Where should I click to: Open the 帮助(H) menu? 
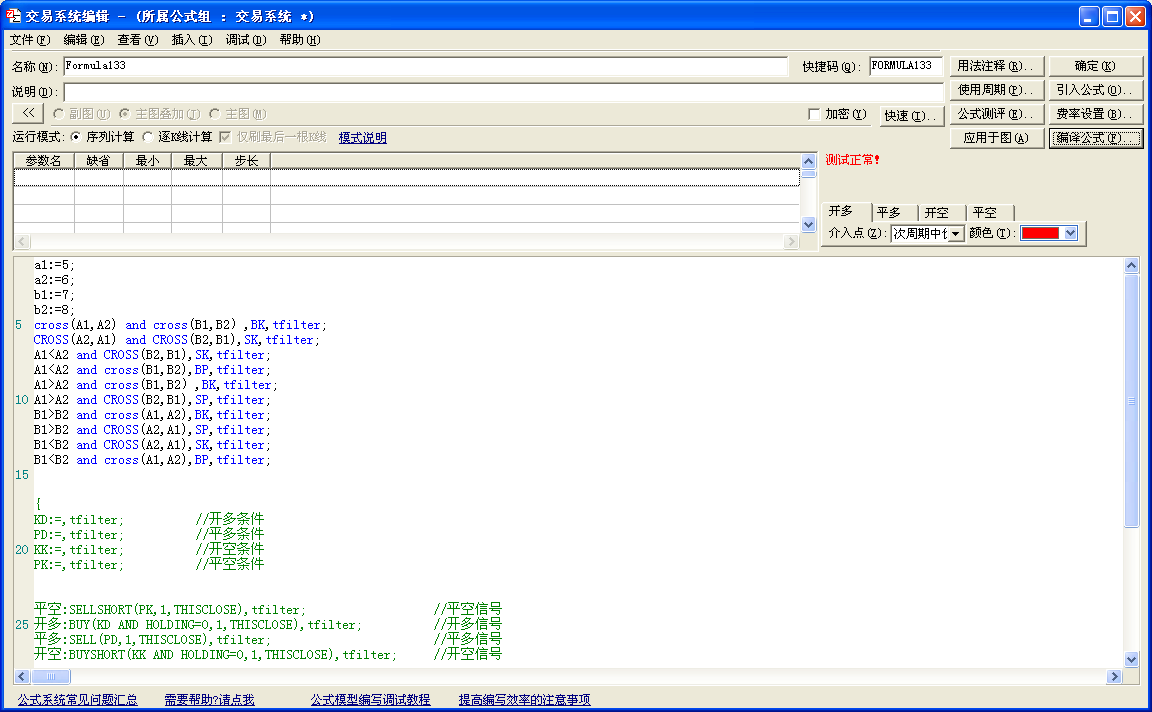coord(300,40)
